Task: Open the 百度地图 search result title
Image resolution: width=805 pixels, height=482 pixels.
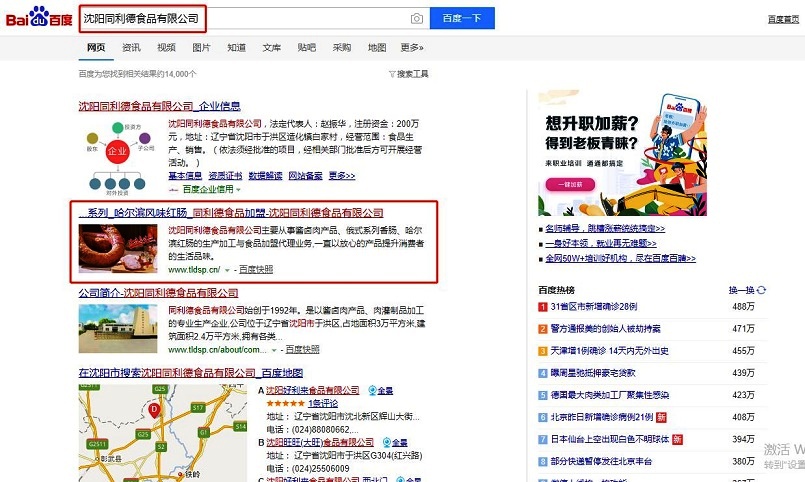Action: (190, 373)
